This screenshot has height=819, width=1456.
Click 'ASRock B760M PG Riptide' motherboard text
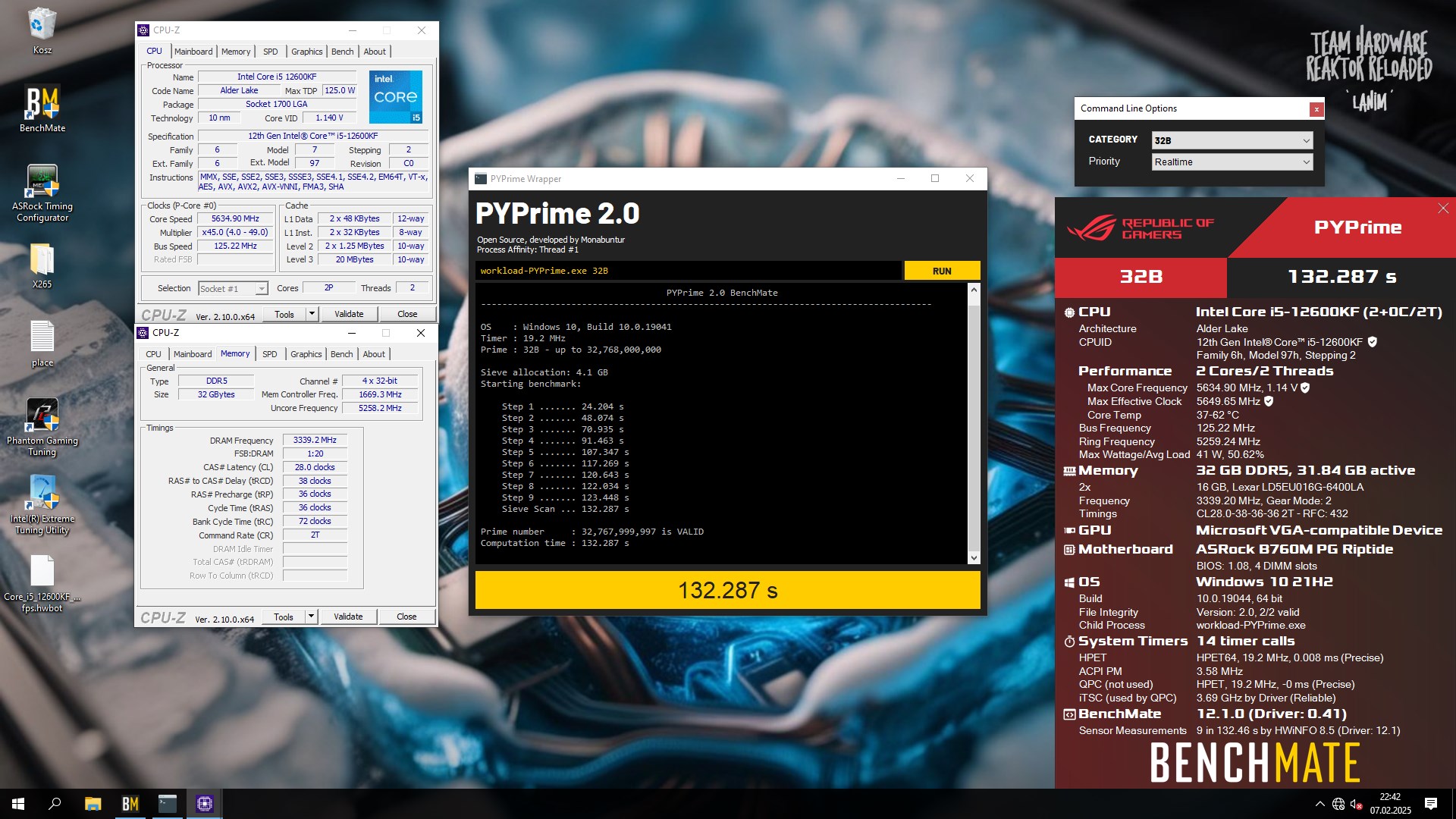pos(1294,549)
